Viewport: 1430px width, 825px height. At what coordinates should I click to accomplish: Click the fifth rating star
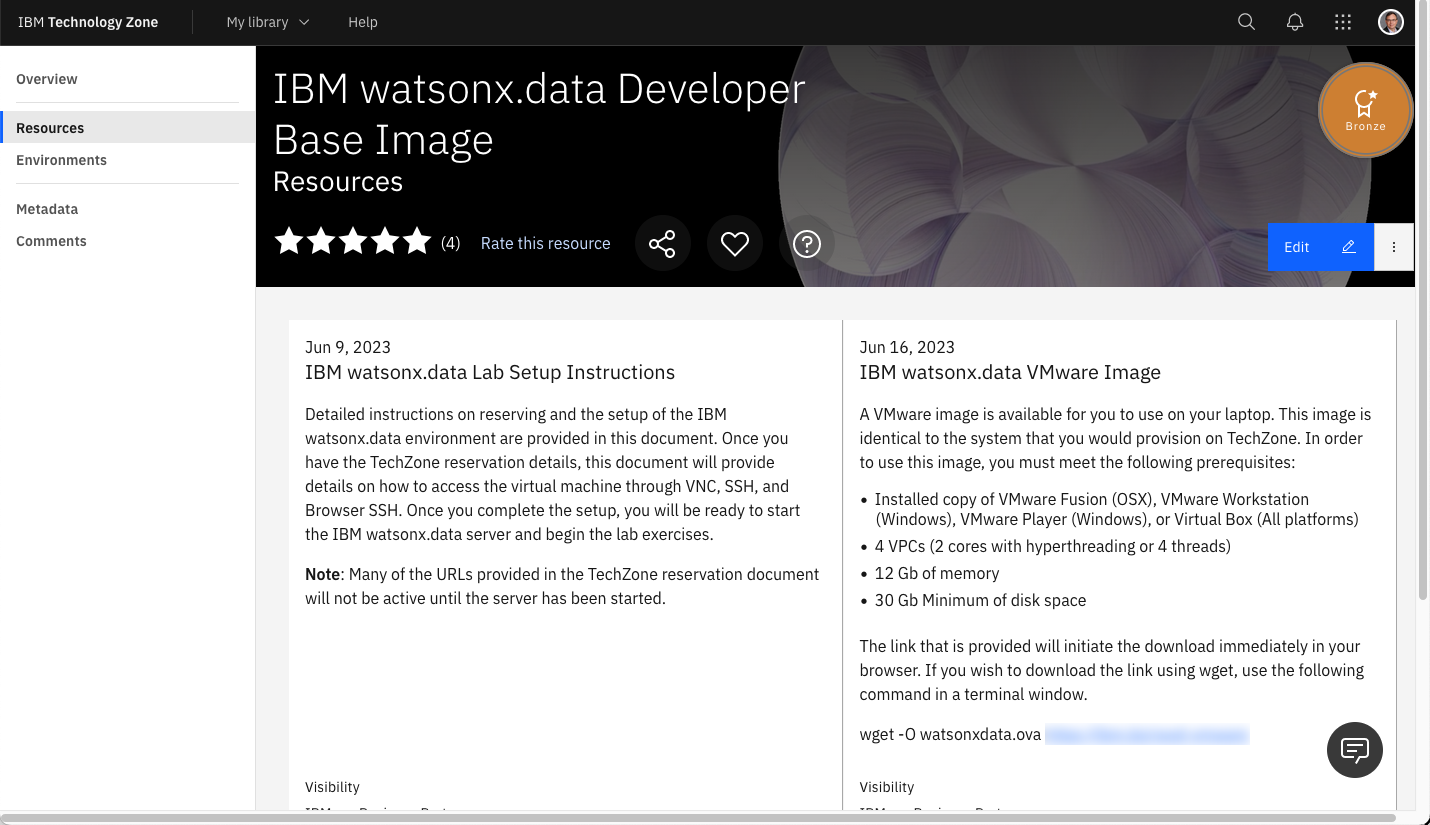(x=417, y=241)
